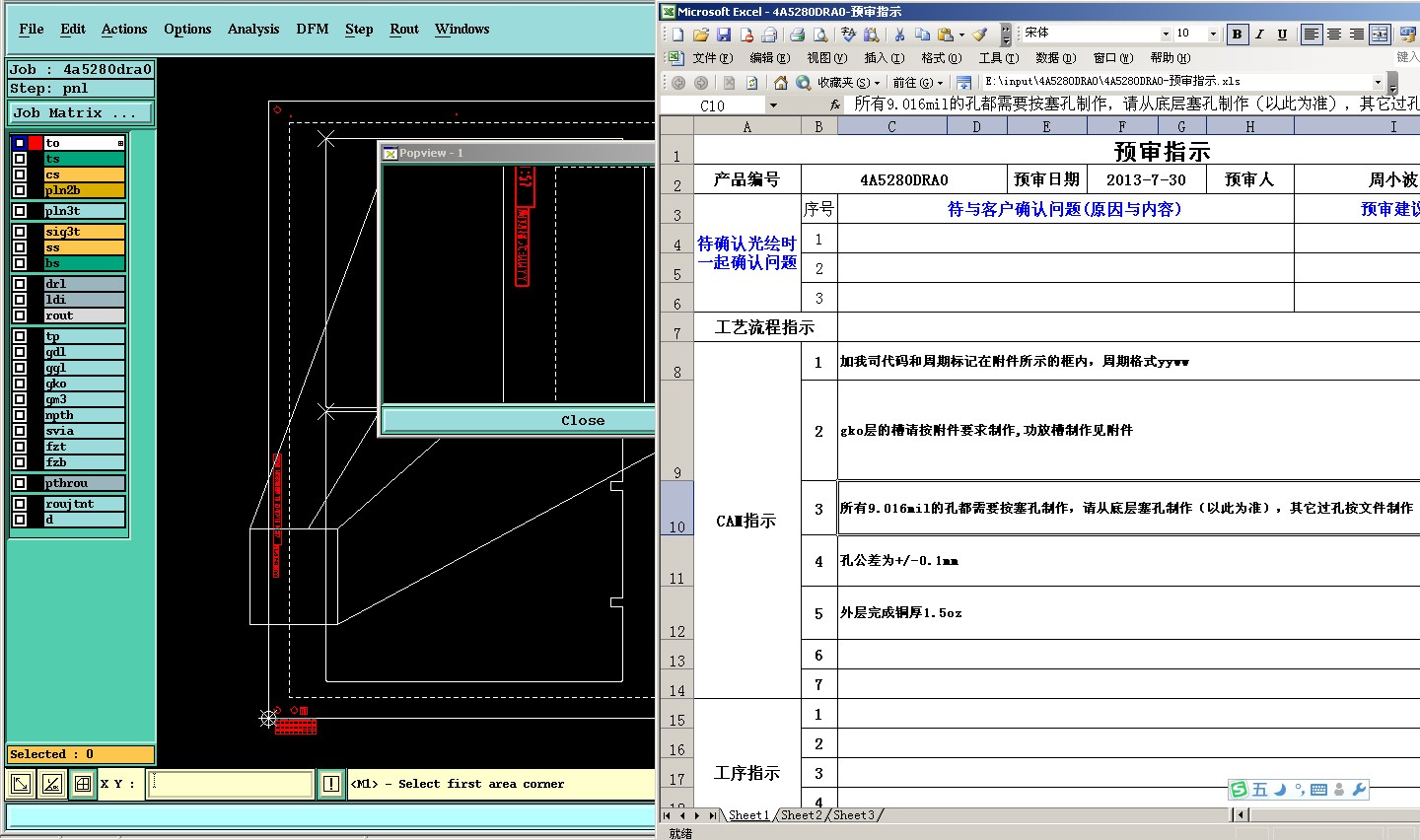Click the Copy icon in Excel toolbar
1420x840 pixels.
(922, 35)
